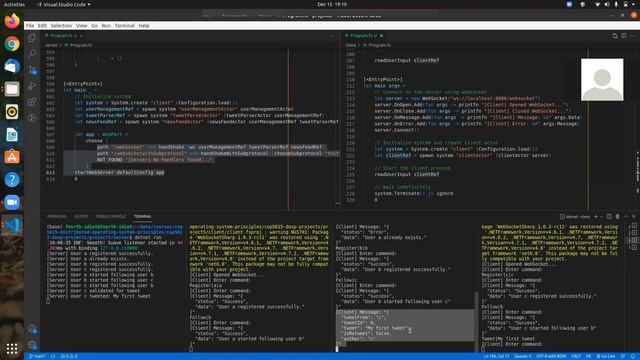Split the right editor group

click(x=624, y=36)
